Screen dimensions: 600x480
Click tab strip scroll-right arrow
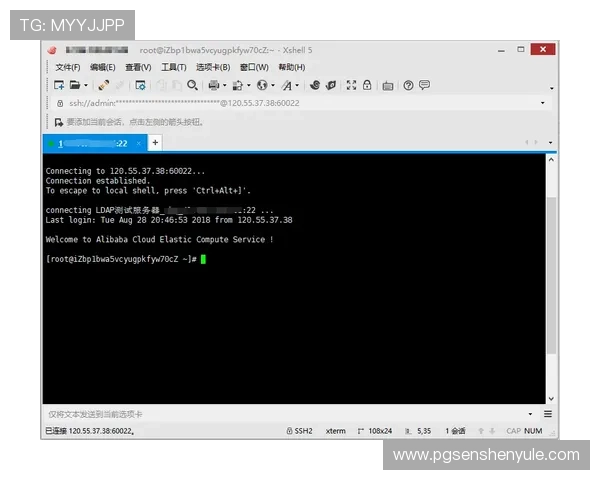(x=536, y=142)
